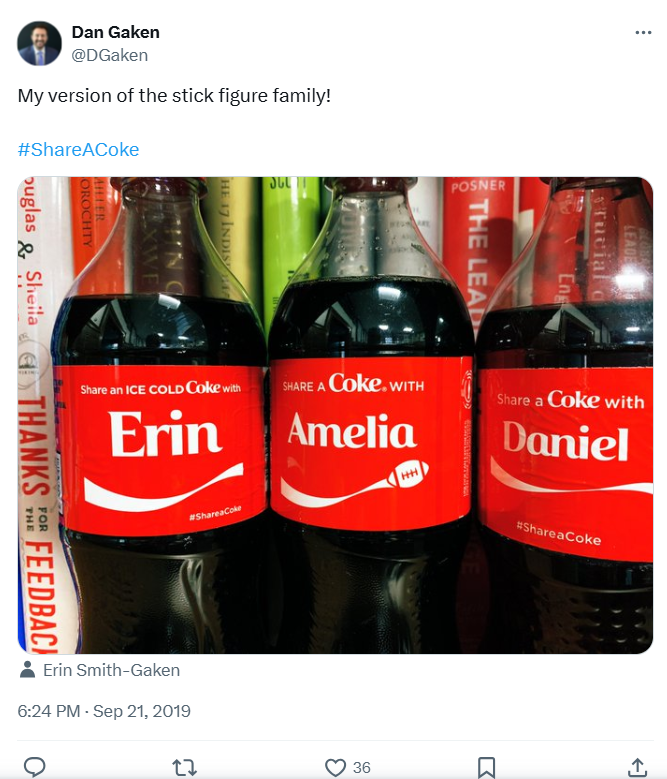Image resolution: width=667 pixels, height=779 pixels.
Task: Click the football graphic on Amelia label
Action: click(408, 473)
